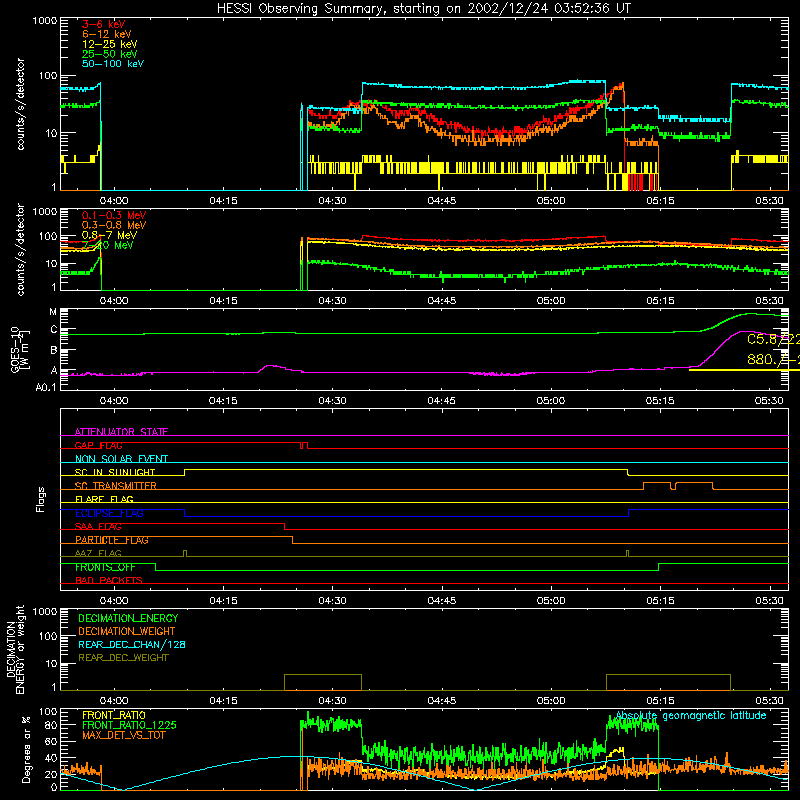This screenshot has width=800, height=800.
Task: Select the 12-25 keV legend label
Action: [x=109, y=44]
